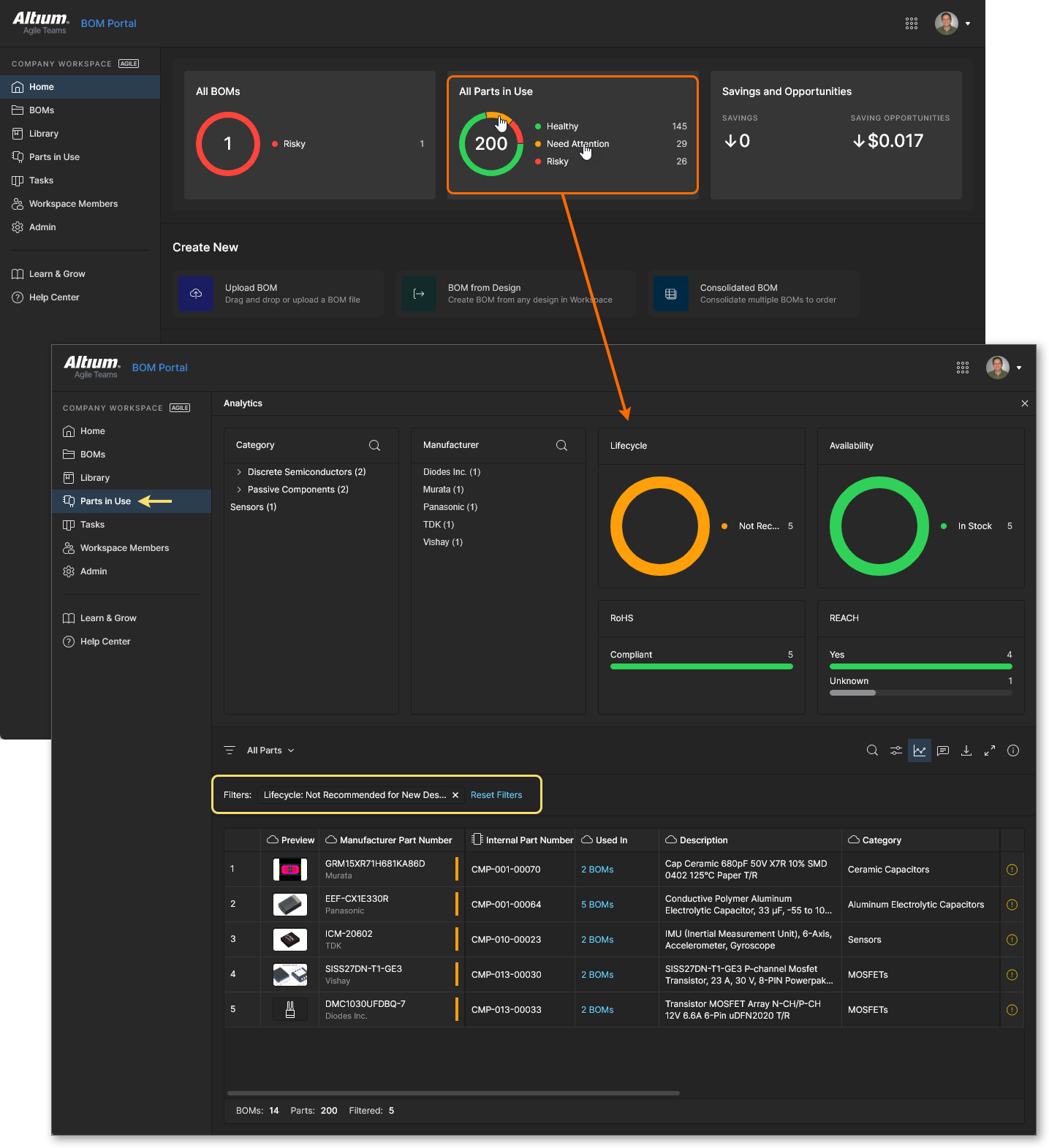The width and height of the screenshot is (1049, 1148).
Task: Click the download export icon
Action: point(966,750)
